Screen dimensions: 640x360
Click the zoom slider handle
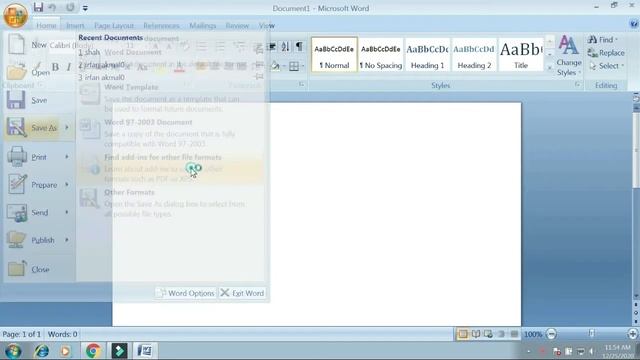coord(592,334)
